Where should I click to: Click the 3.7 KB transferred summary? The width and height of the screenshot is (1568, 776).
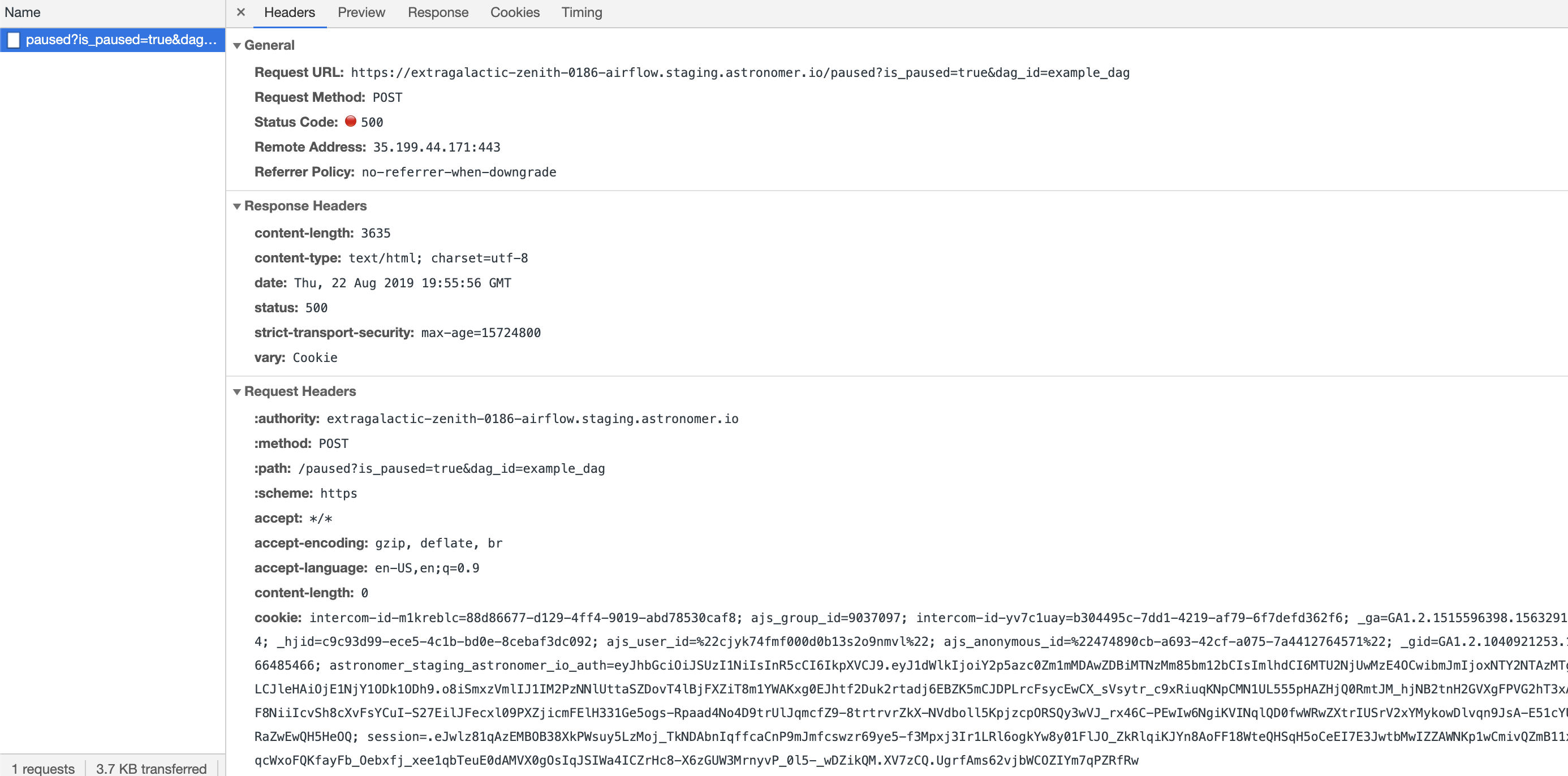click(151, 768)
